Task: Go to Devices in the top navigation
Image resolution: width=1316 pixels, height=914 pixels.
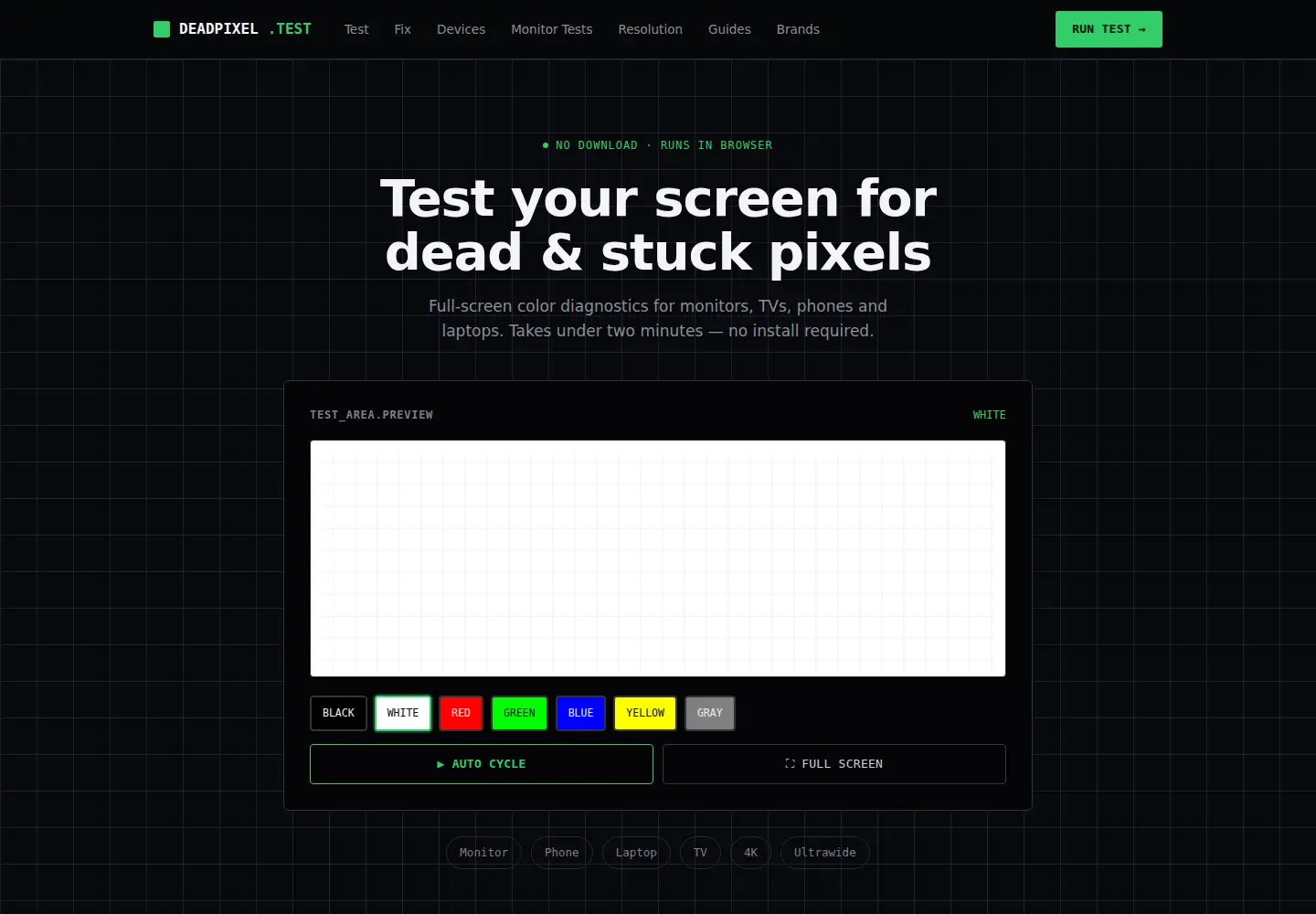Action: pos(462,29)
